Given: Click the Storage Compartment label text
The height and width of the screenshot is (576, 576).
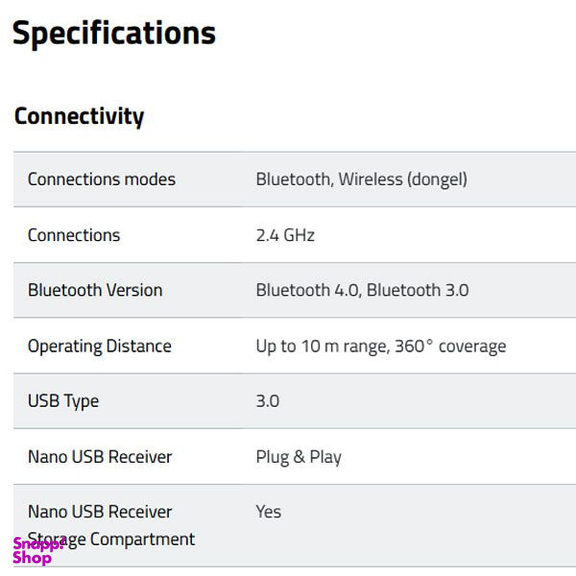Looking at the screenshot, I should click(111, 540).
